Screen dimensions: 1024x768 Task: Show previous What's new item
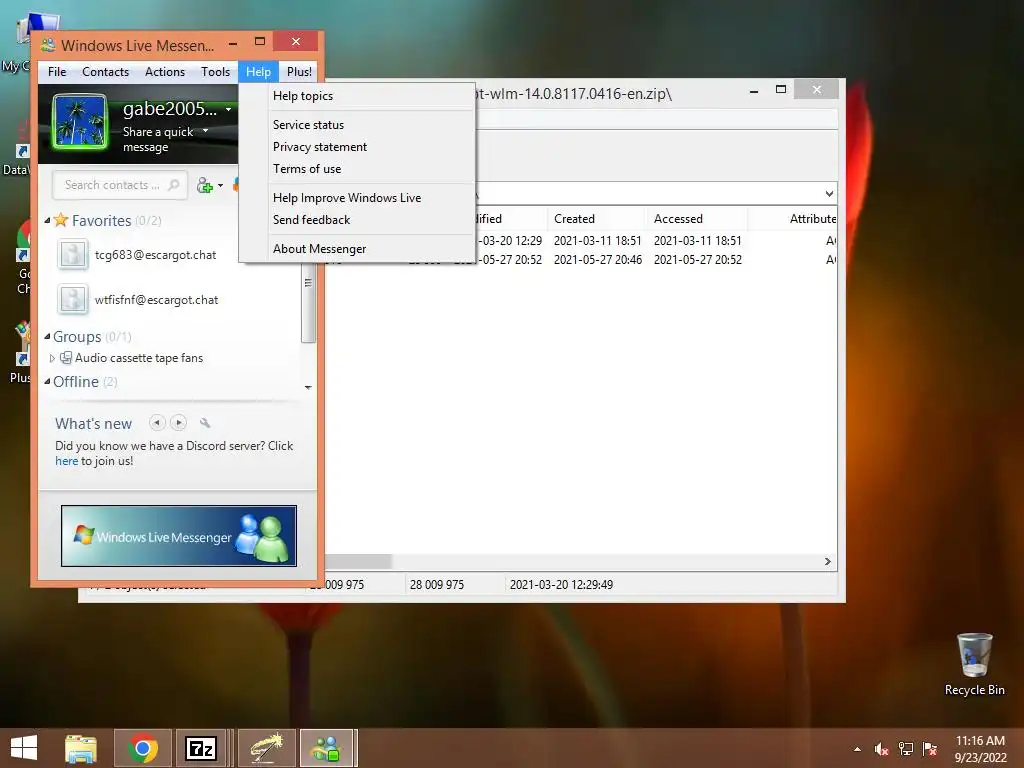click(157, 423)
